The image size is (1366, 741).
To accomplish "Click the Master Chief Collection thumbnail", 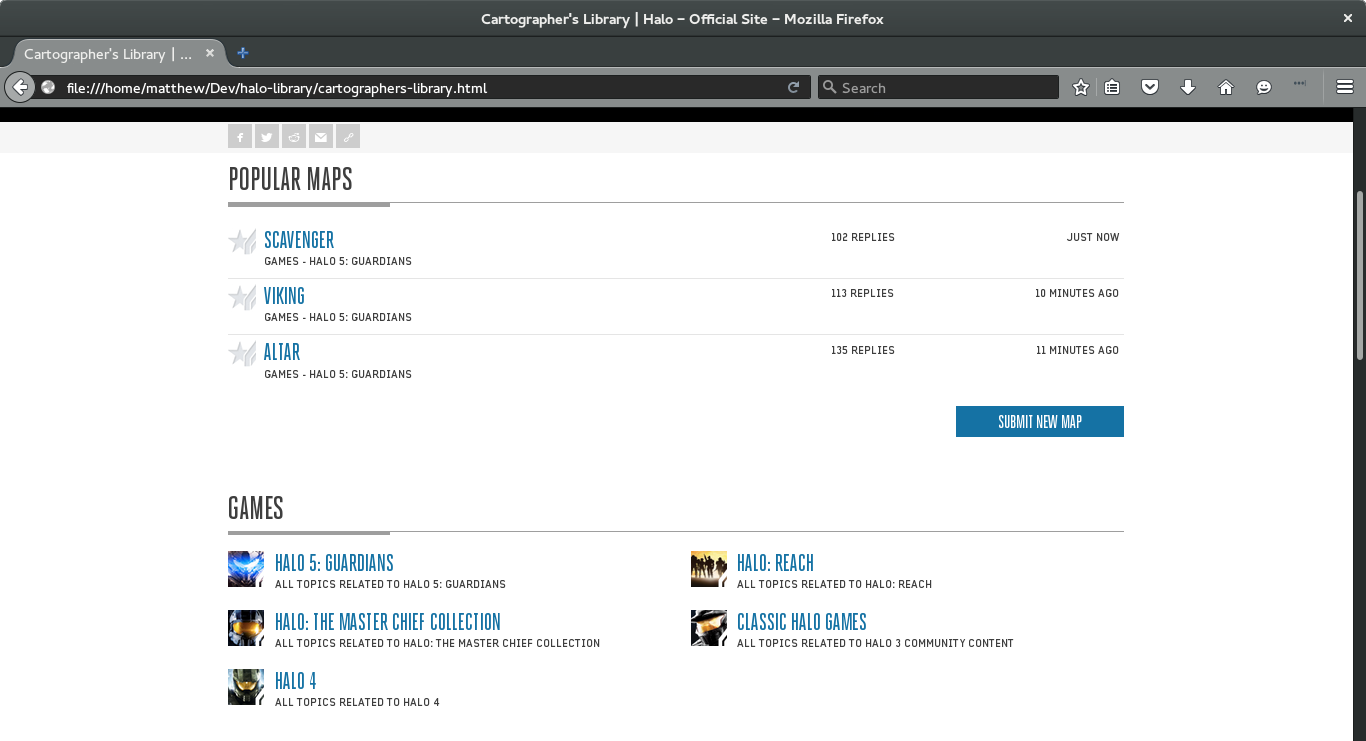I will pos(246,628).
